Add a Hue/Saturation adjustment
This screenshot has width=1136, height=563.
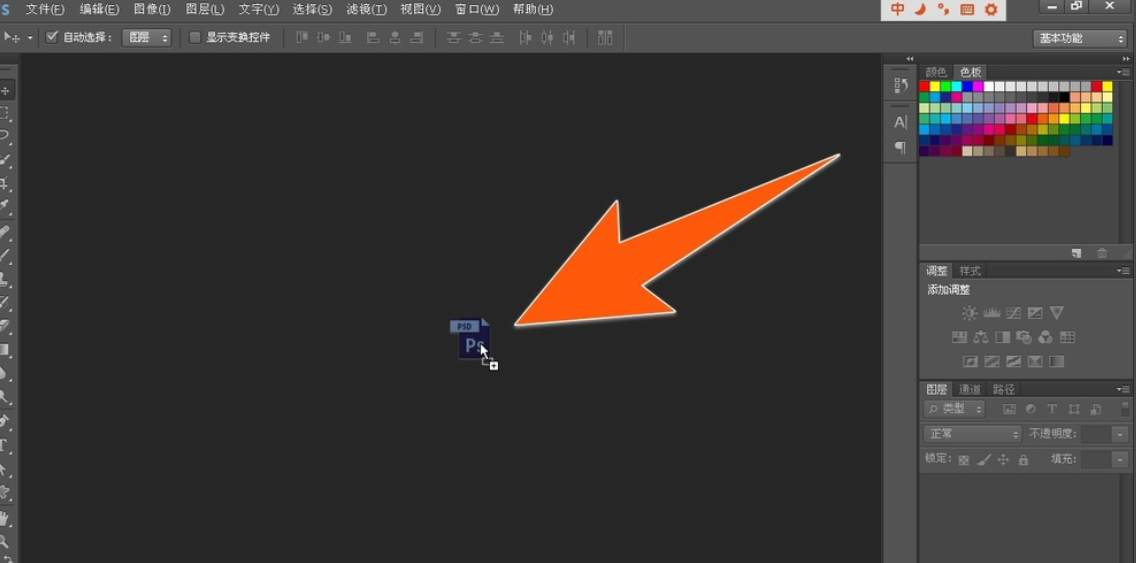click(959, 337)
